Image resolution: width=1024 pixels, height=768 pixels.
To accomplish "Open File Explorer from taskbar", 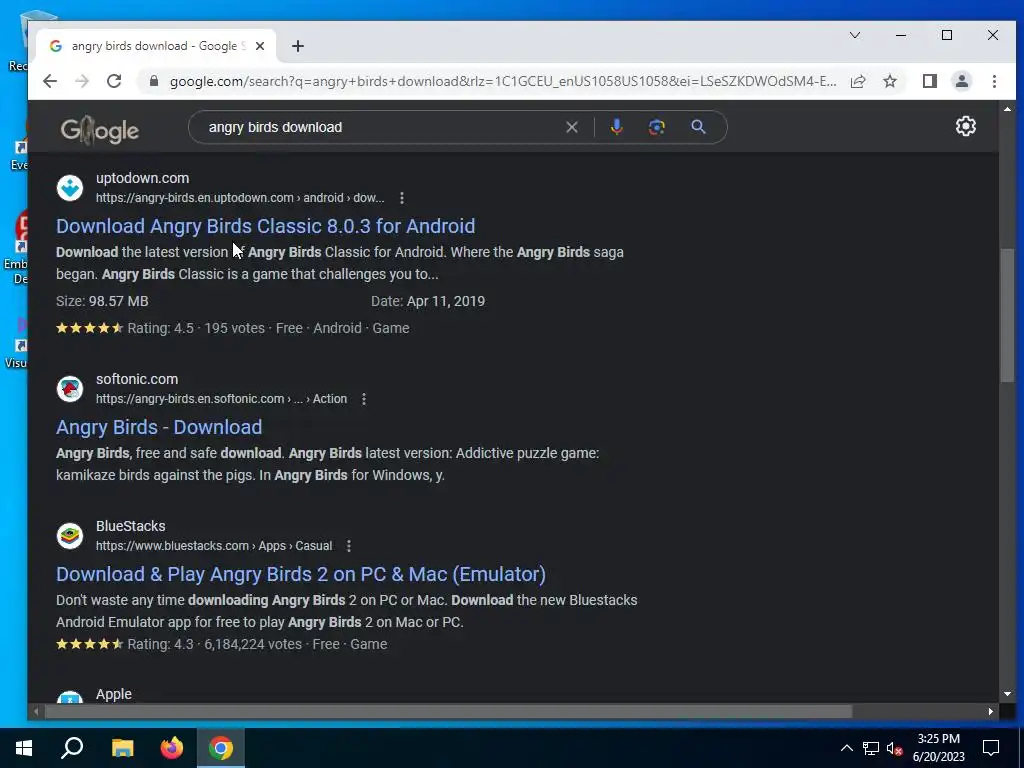I will [x=122, y=748].
